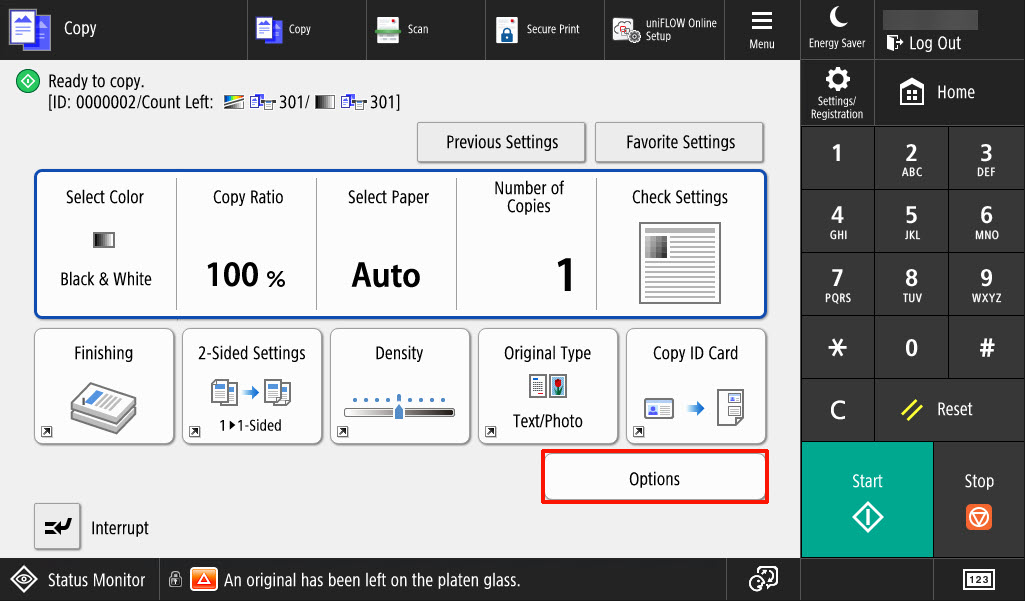Tap the Reset key
1025x601 pixels.
coord(949,409)
